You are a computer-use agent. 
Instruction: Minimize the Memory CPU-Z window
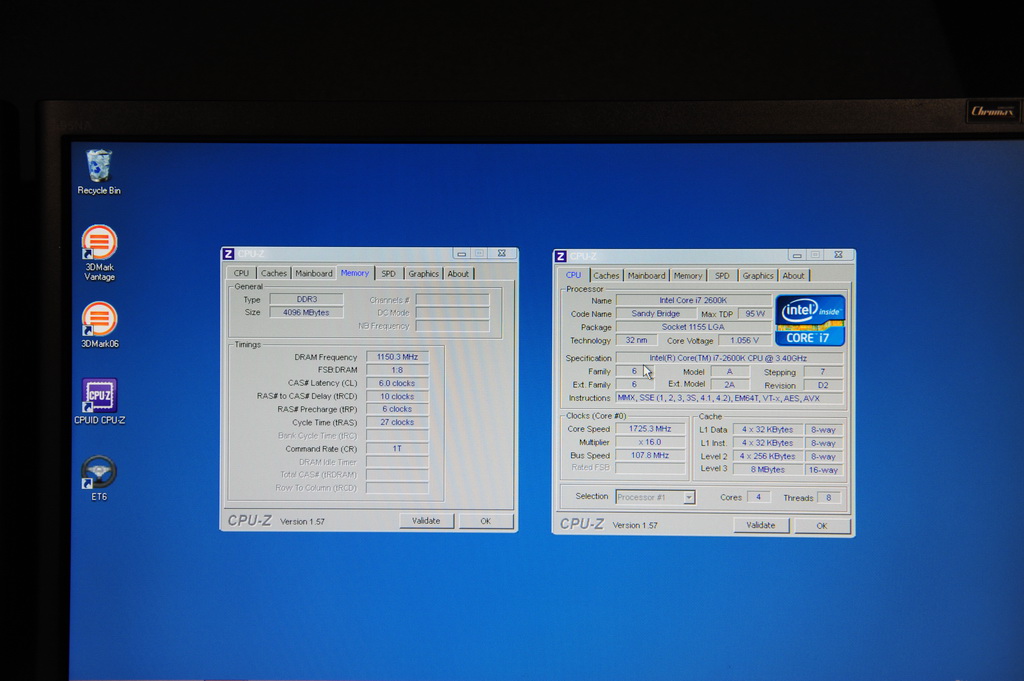462,253
